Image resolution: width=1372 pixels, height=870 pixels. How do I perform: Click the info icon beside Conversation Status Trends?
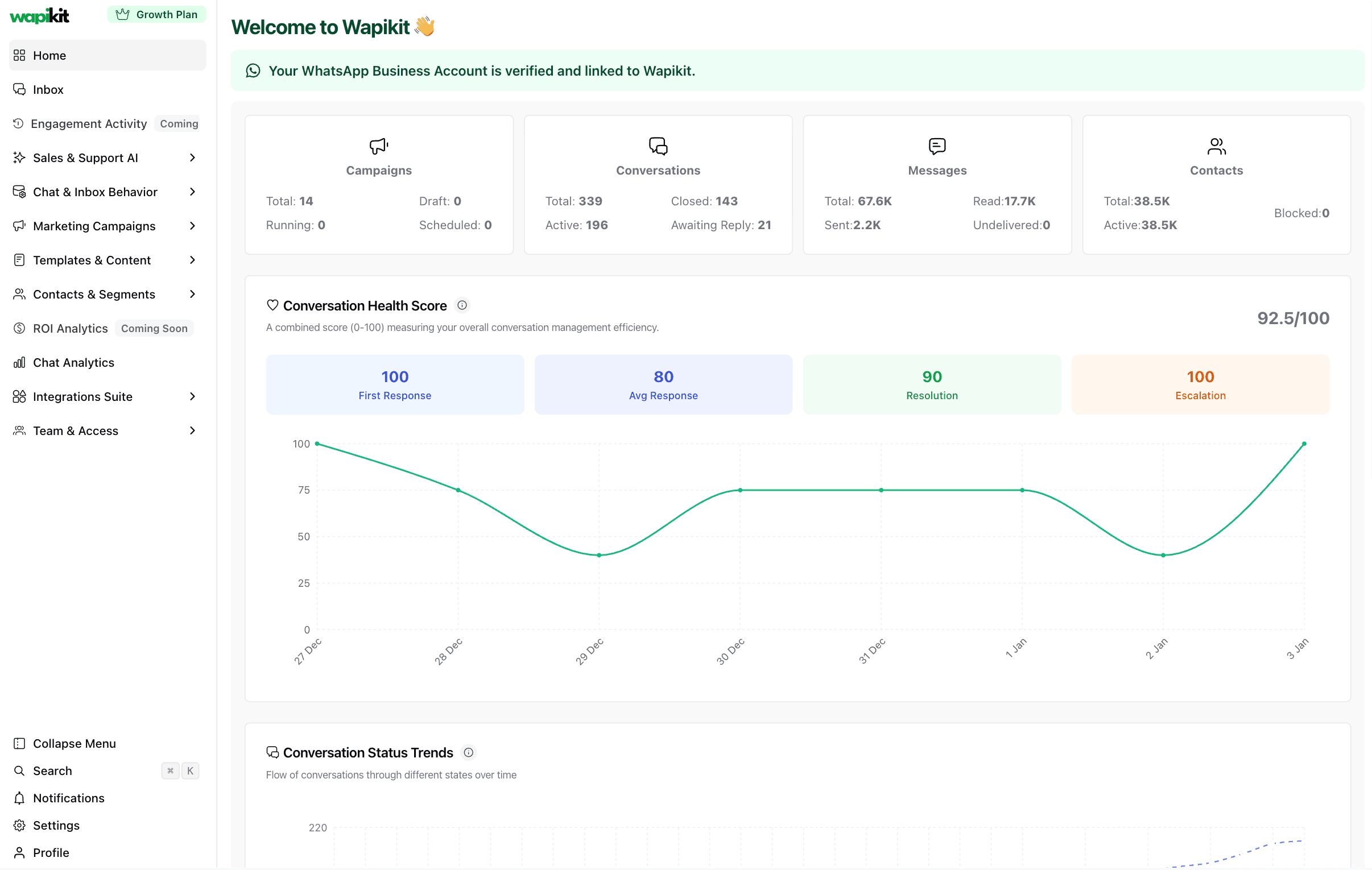[x=468, y=752]
